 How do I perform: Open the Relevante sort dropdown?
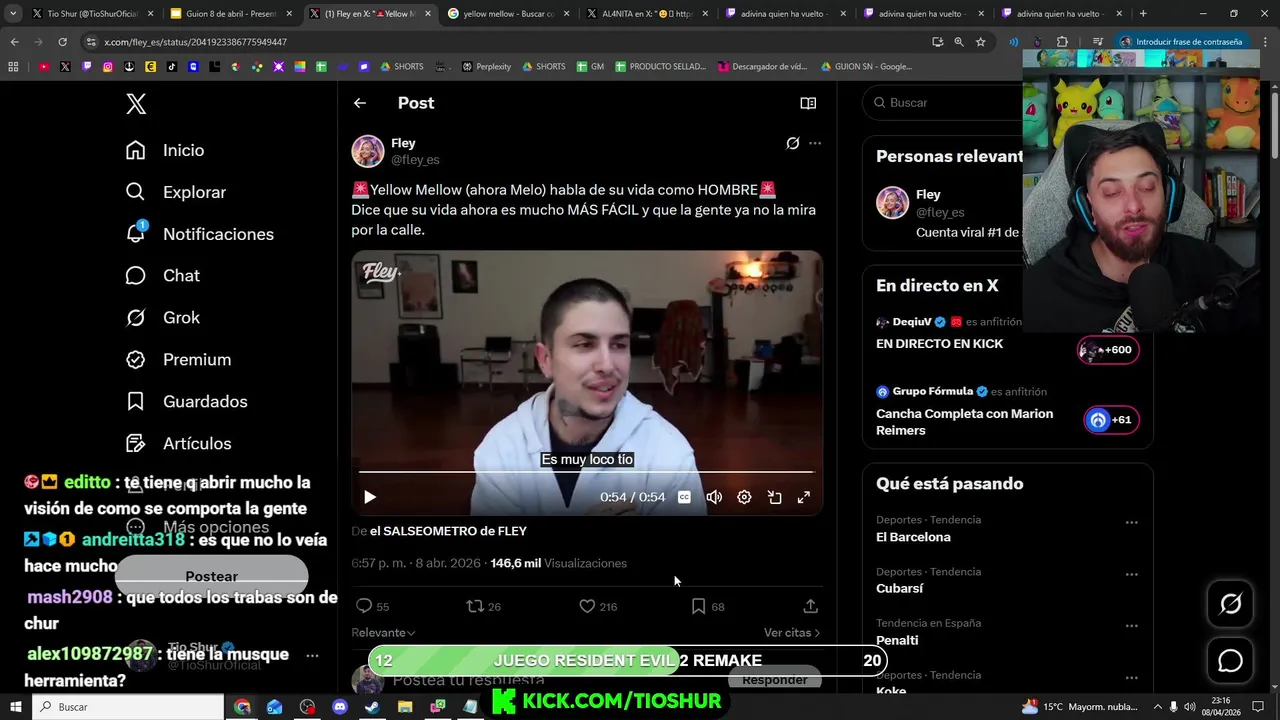pos(383,633)
